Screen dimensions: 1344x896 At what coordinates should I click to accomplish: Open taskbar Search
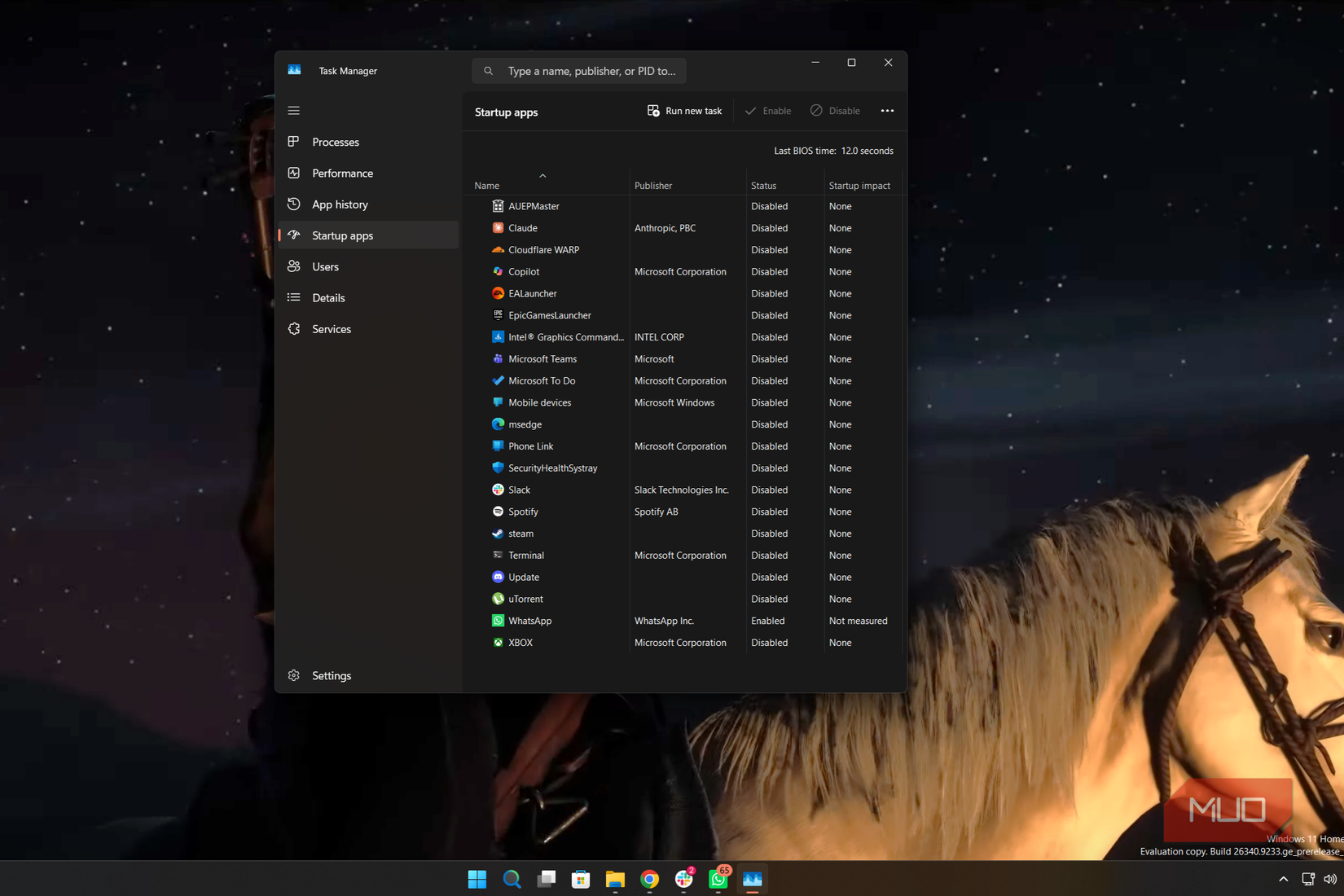click(x=512, y=879)
